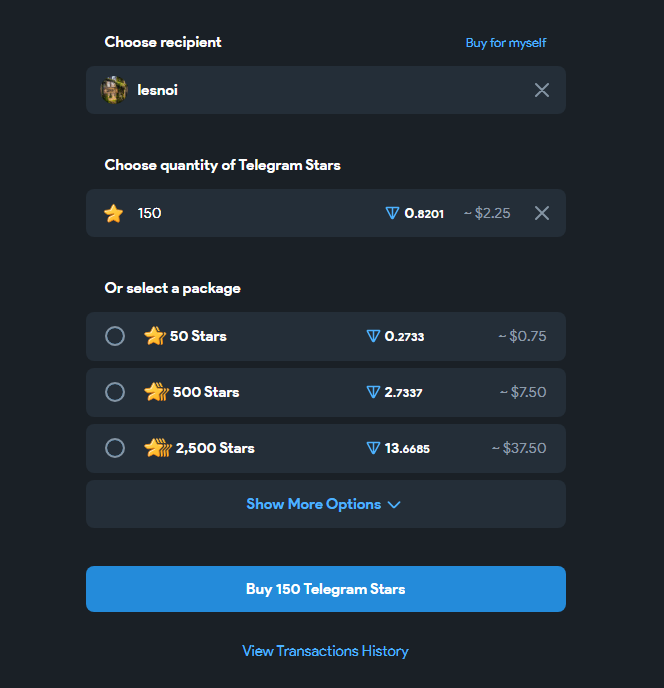The height and width of the screenshot is (688, 664).
Task: Click the quantity input showing 150
Action: point(326,213)
